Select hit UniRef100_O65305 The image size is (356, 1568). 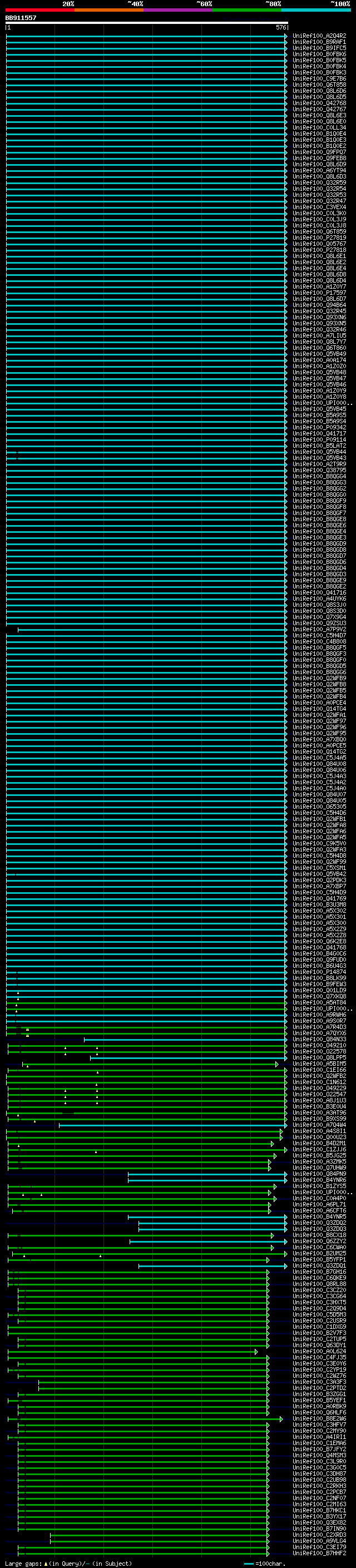319,807
